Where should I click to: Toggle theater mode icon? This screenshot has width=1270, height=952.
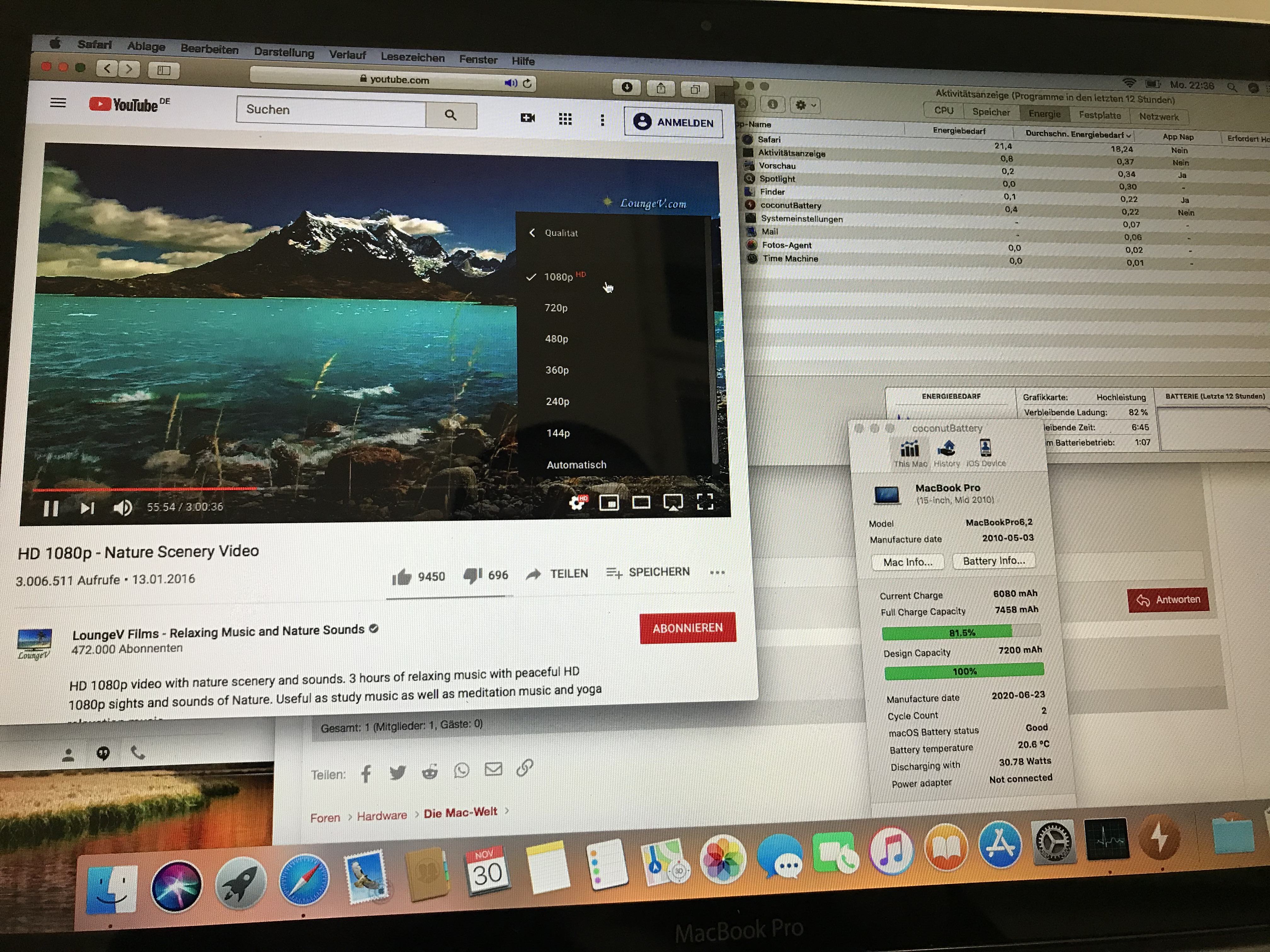point(641,503)
